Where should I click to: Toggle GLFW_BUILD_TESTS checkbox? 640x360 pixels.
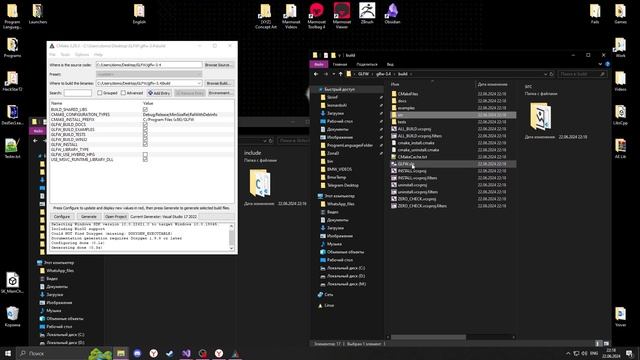point(145,134)
